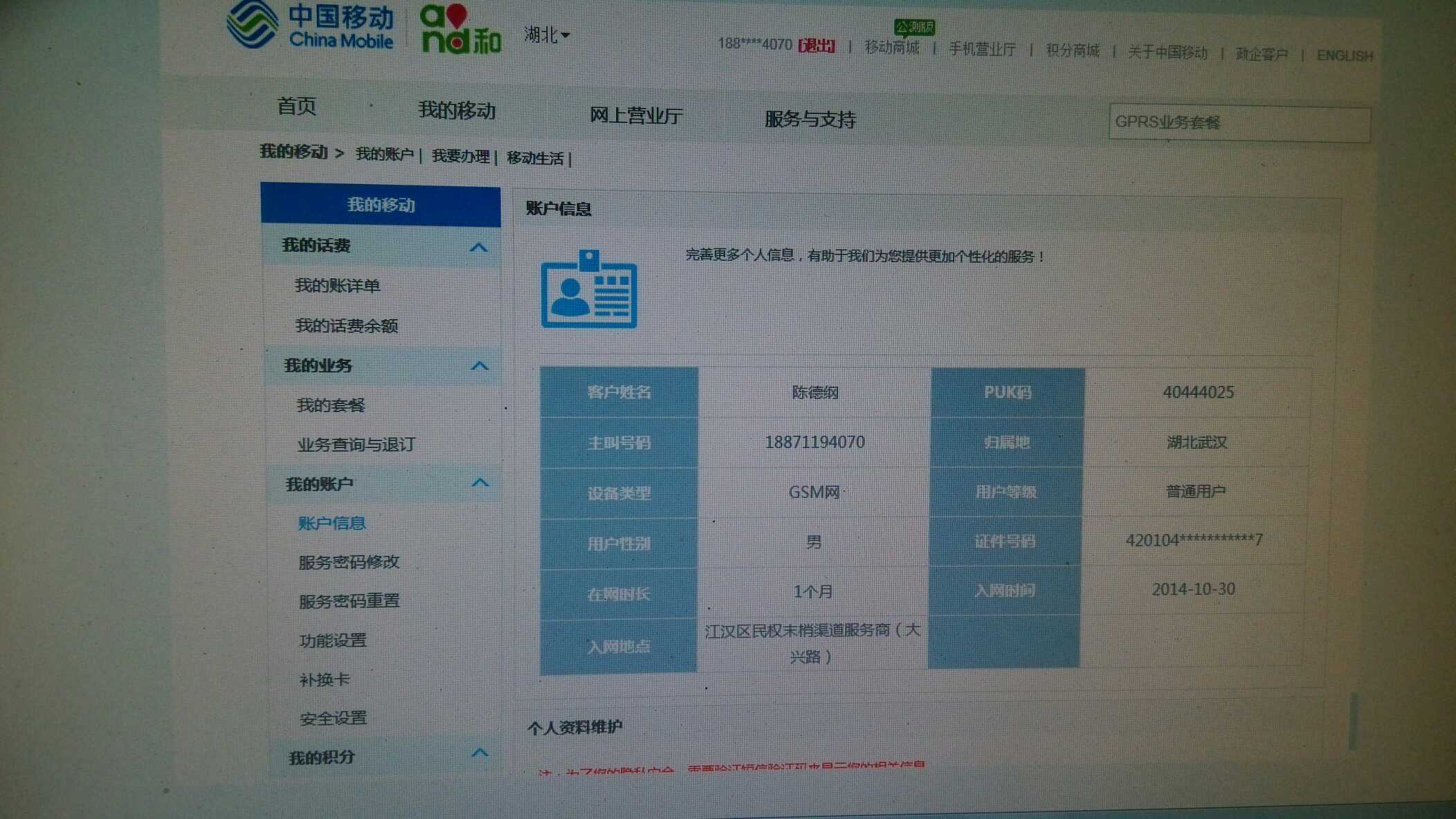
Task: Click the green 'and 和' brand logo
Action: pos(460,30)
